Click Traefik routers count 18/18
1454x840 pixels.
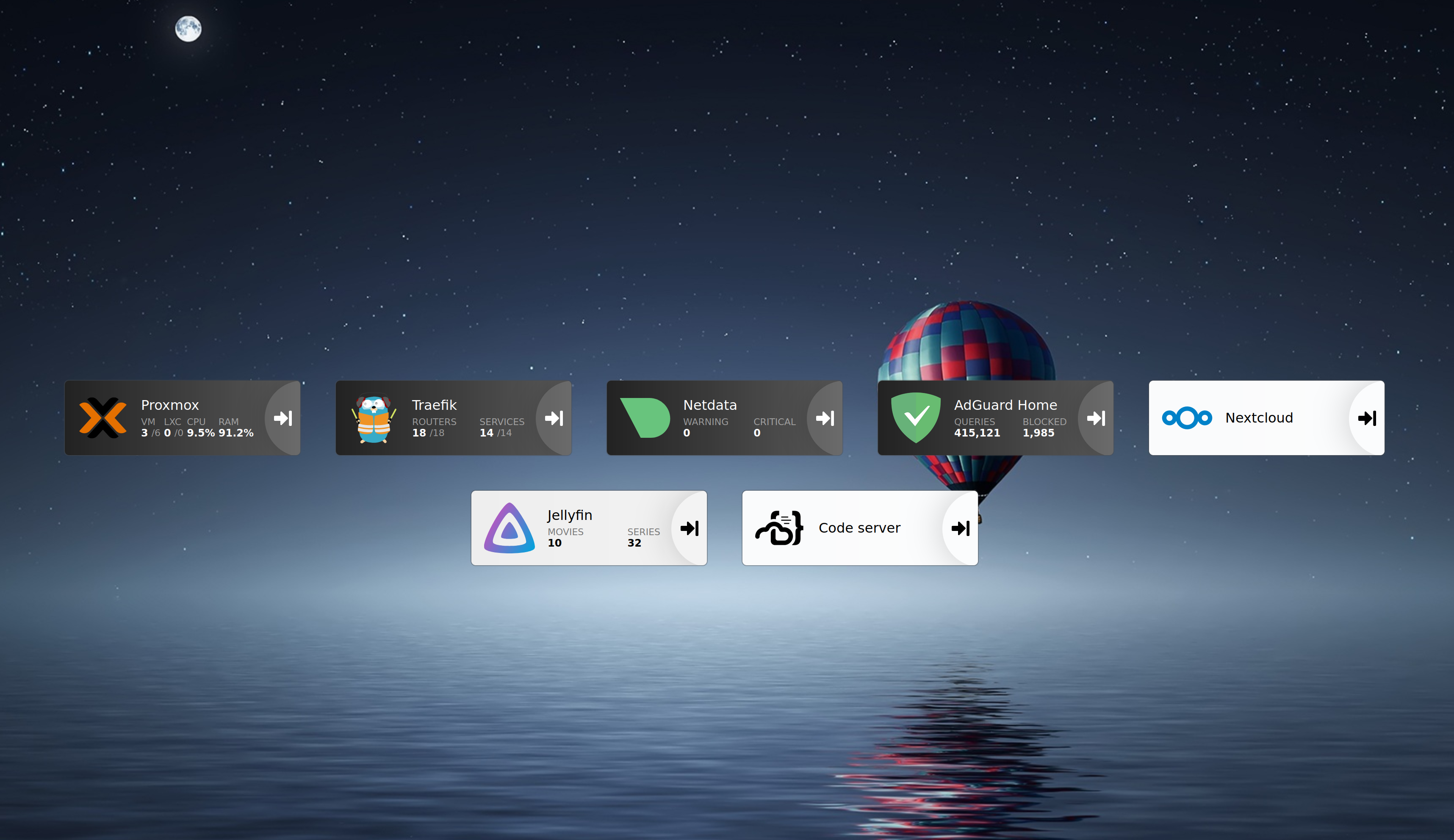pos(428,433)
